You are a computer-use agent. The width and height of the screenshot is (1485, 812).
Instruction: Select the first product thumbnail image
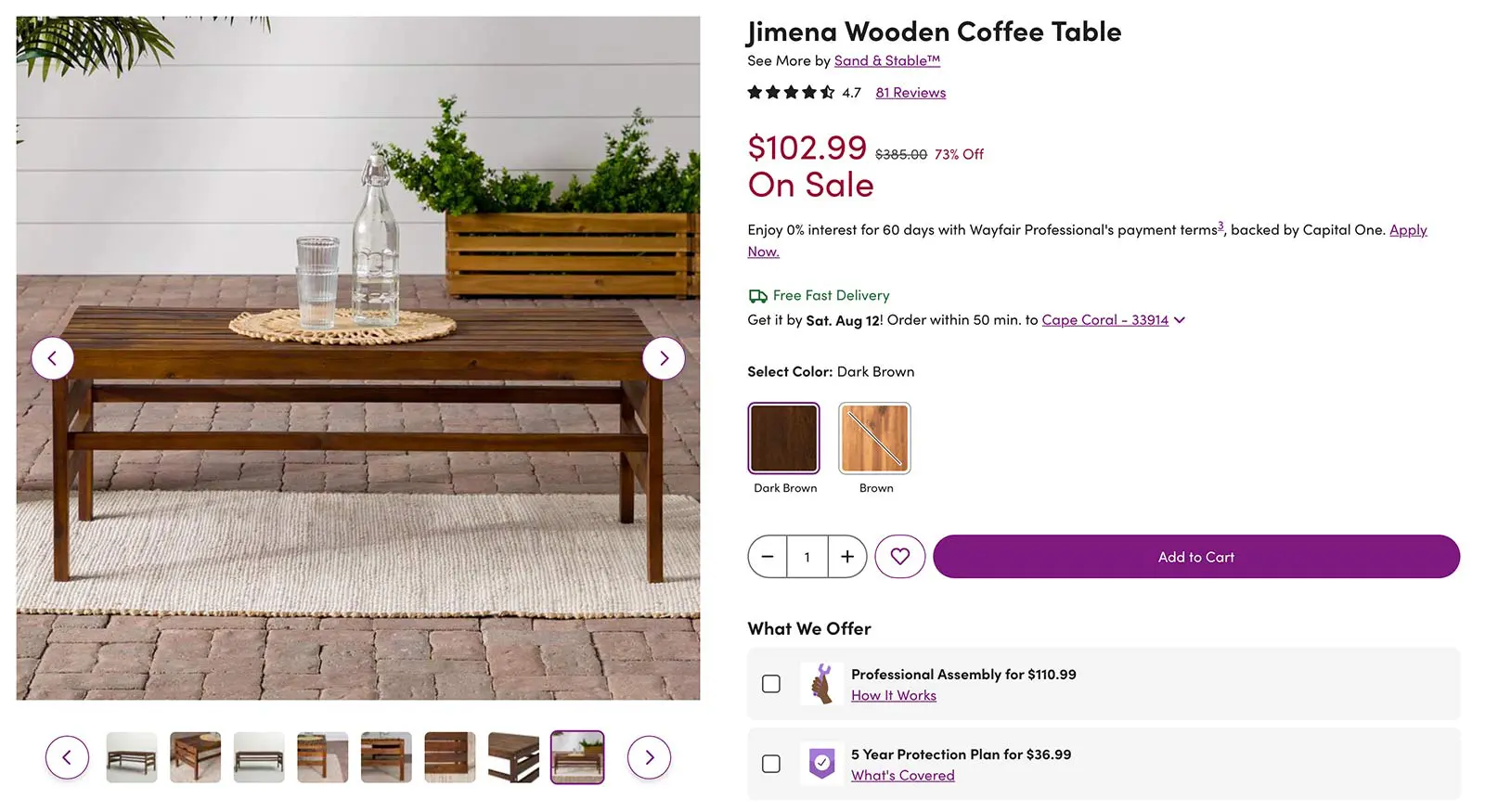(132, 757)
